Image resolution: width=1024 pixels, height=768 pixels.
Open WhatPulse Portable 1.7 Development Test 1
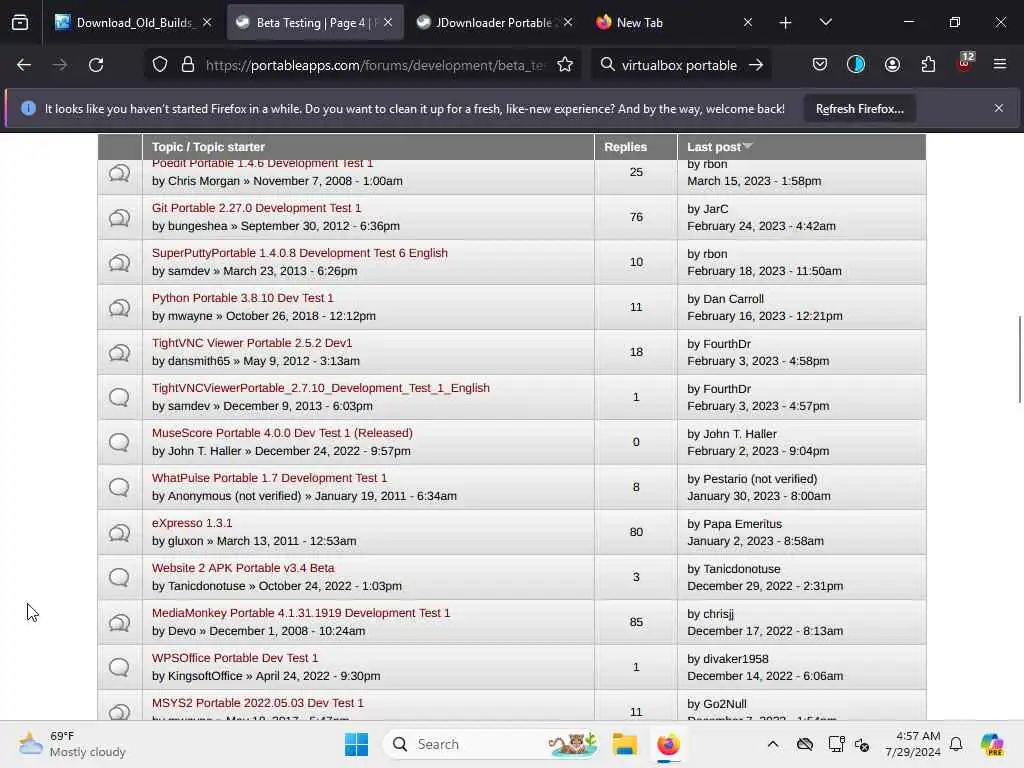pyautogui.click(x=269, y=478)
